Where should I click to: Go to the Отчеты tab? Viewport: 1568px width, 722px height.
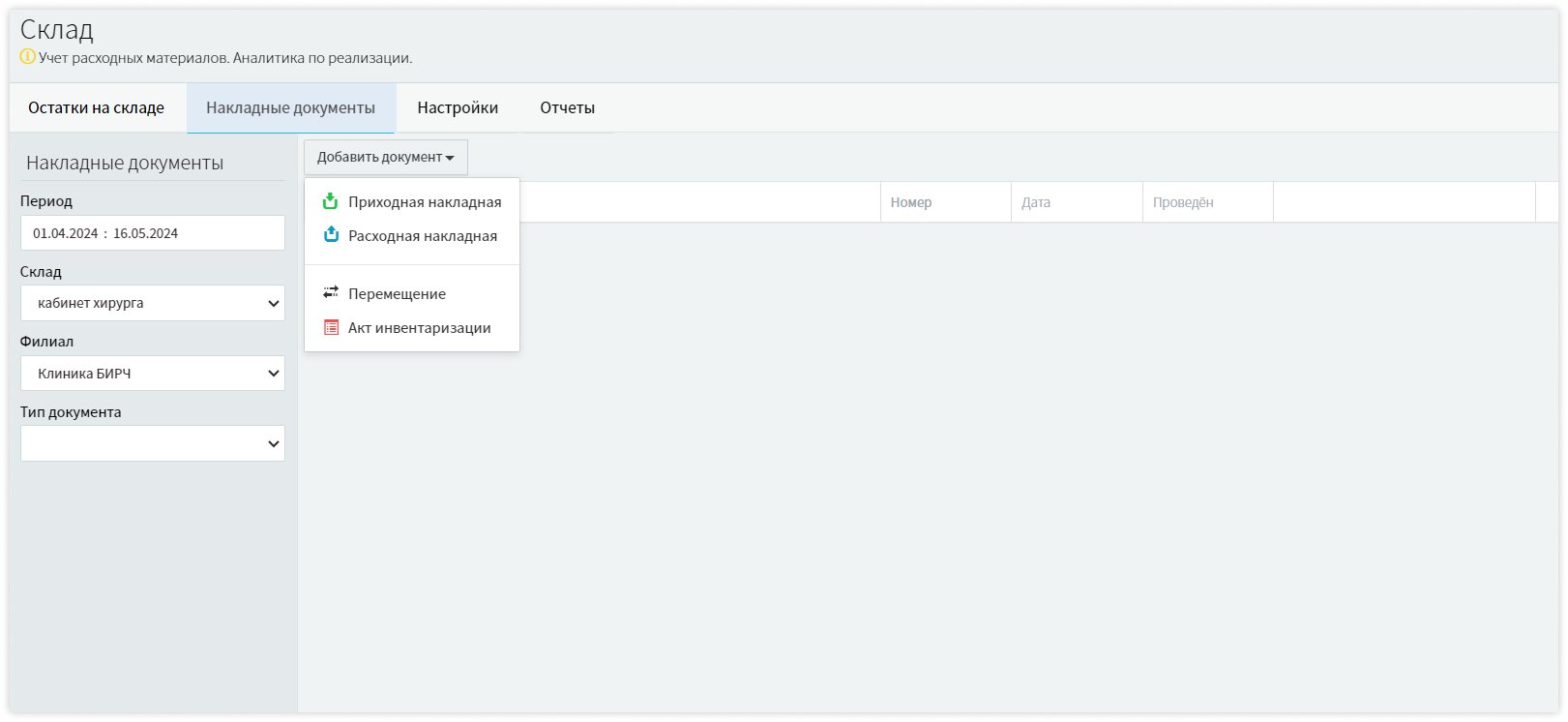coord(567,107)
